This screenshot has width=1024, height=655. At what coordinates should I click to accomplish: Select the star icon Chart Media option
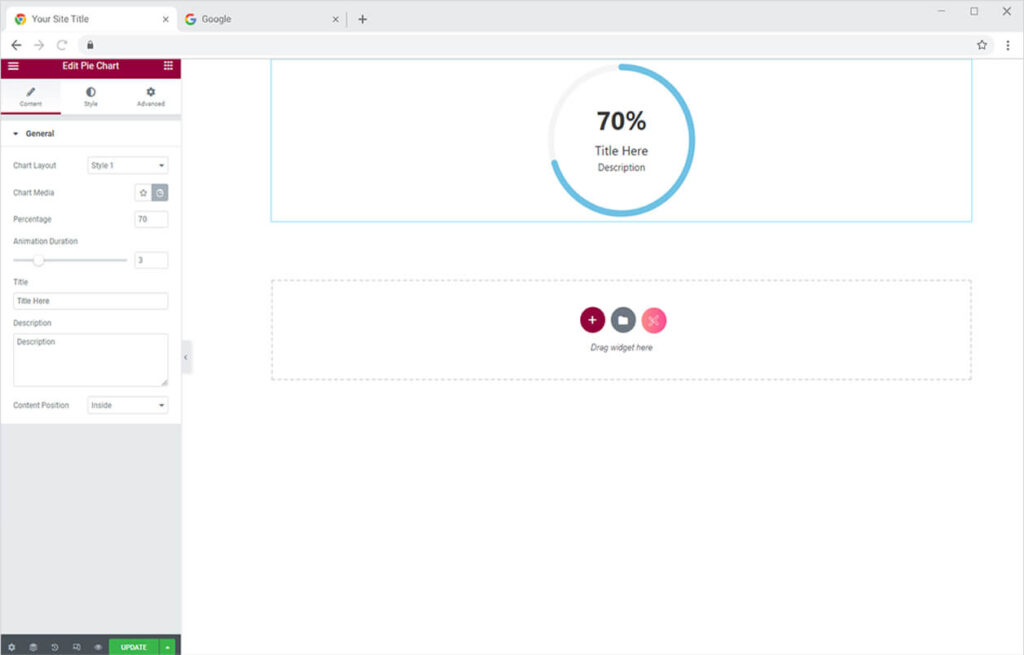[143, 193]
